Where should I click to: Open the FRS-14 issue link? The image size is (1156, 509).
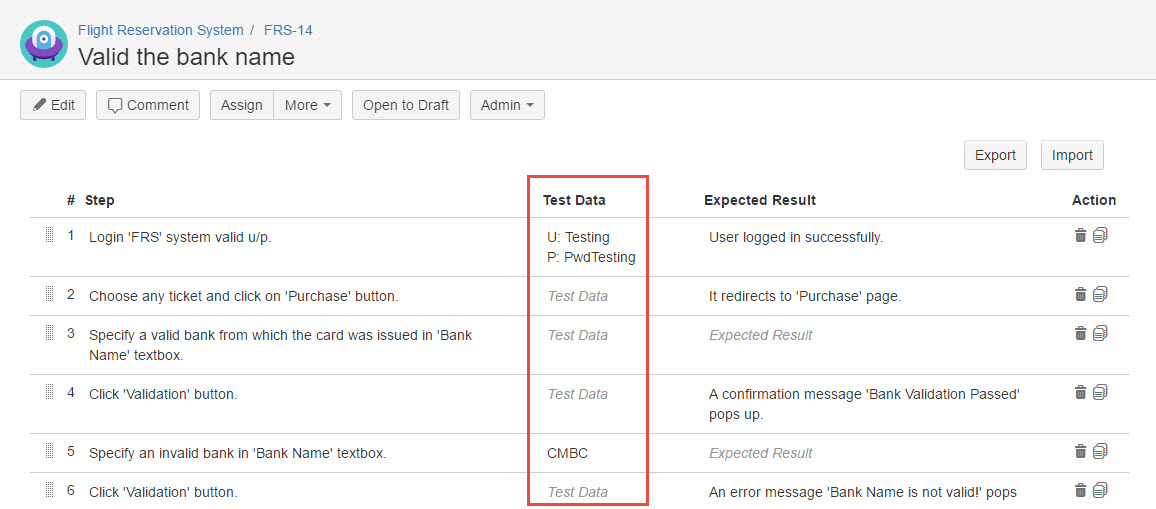coord(288,30)
